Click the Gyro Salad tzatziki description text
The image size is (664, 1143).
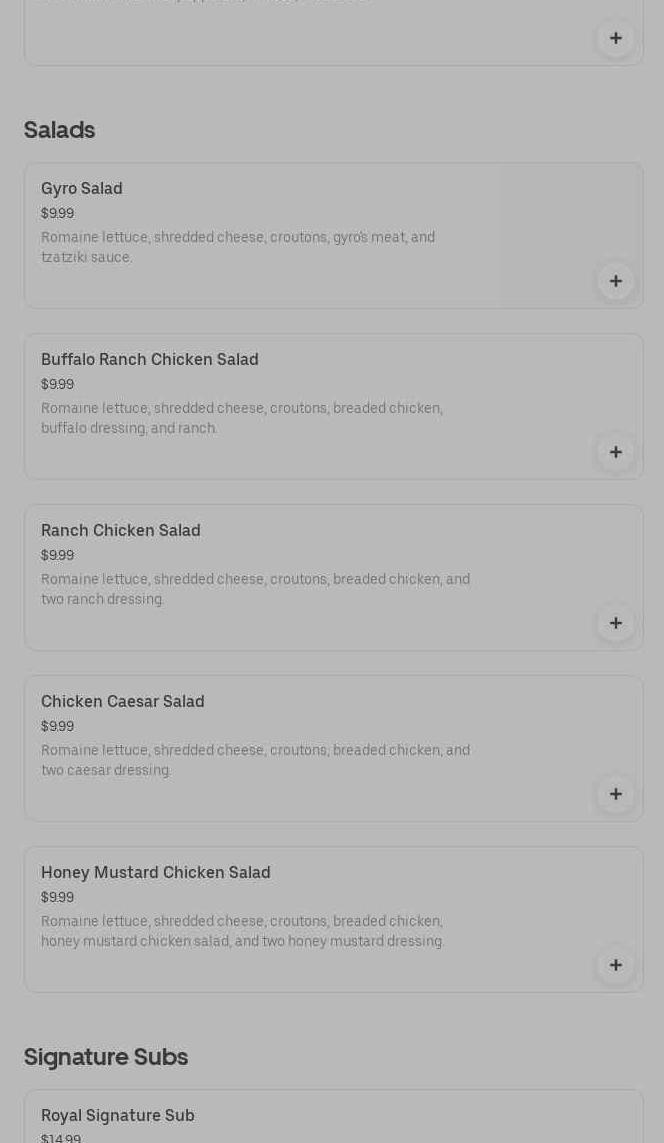coord(238,247)
